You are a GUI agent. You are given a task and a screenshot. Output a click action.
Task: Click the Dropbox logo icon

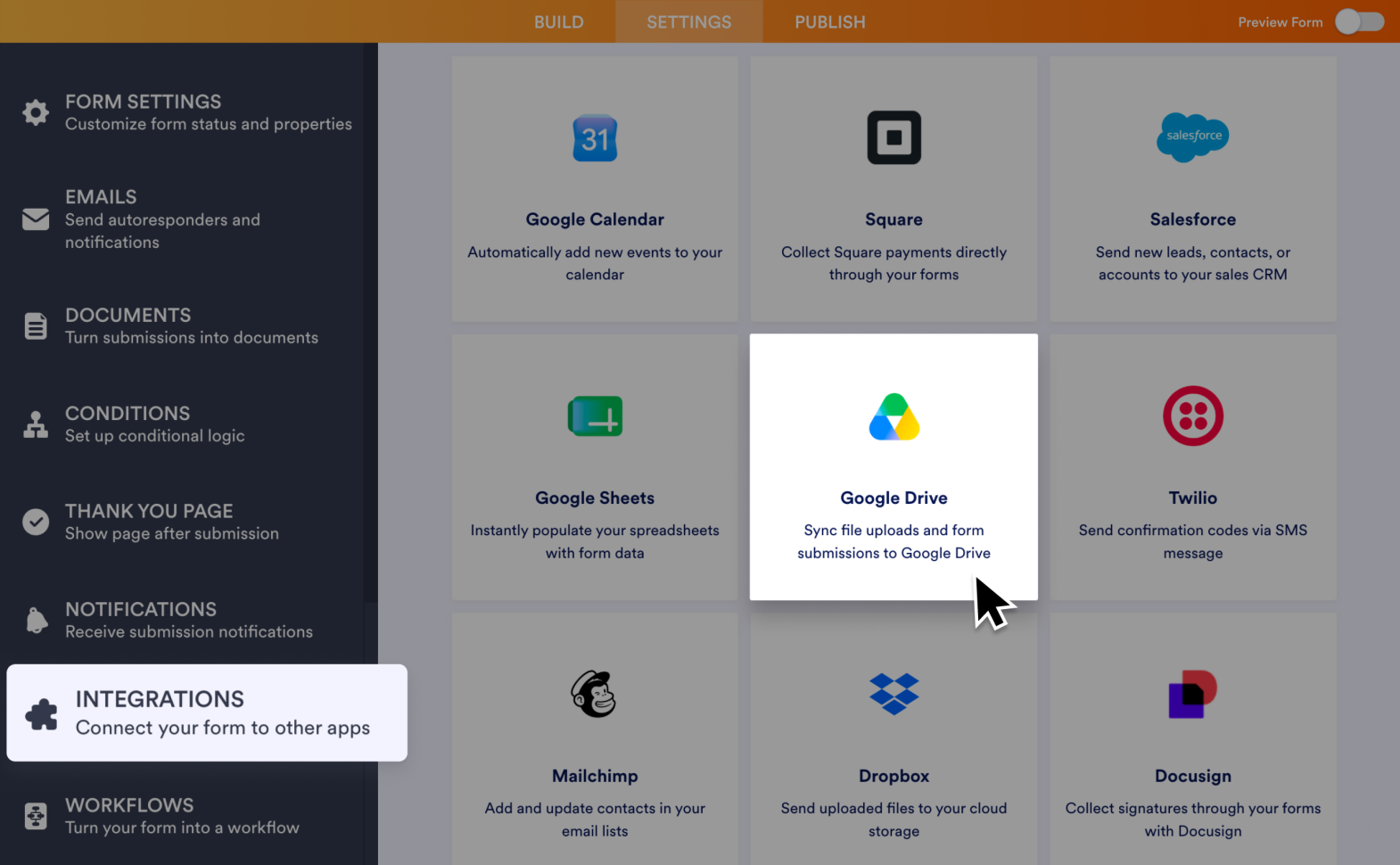(x=894, y=694)
